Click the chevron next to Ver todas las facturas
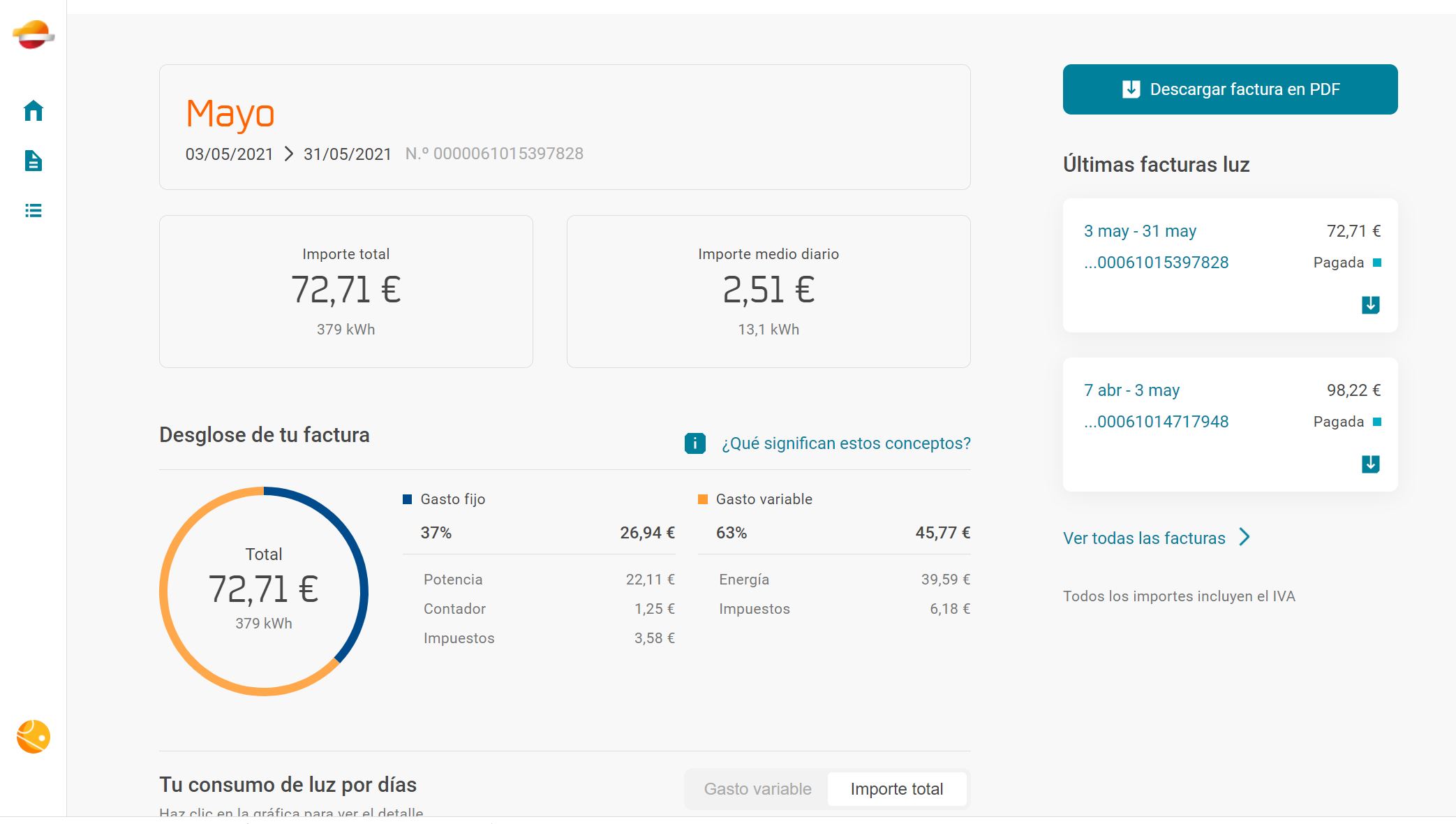The width and height of the screenshot is (1456, 824). (x=1245, y=537)
